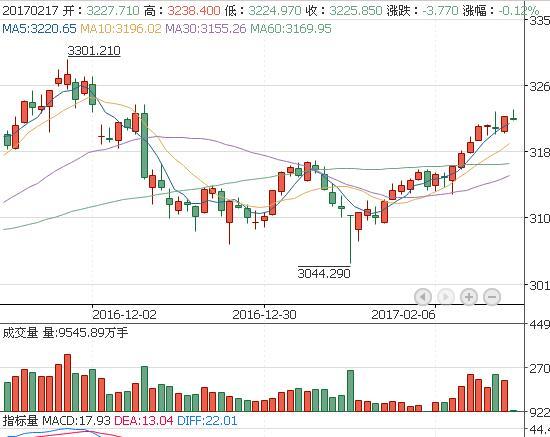Click the 2016-12-02 date axis label
Image resolution: width=550 pixels, height=437 pixels.
pyautogui.click(x=124, y=314)
